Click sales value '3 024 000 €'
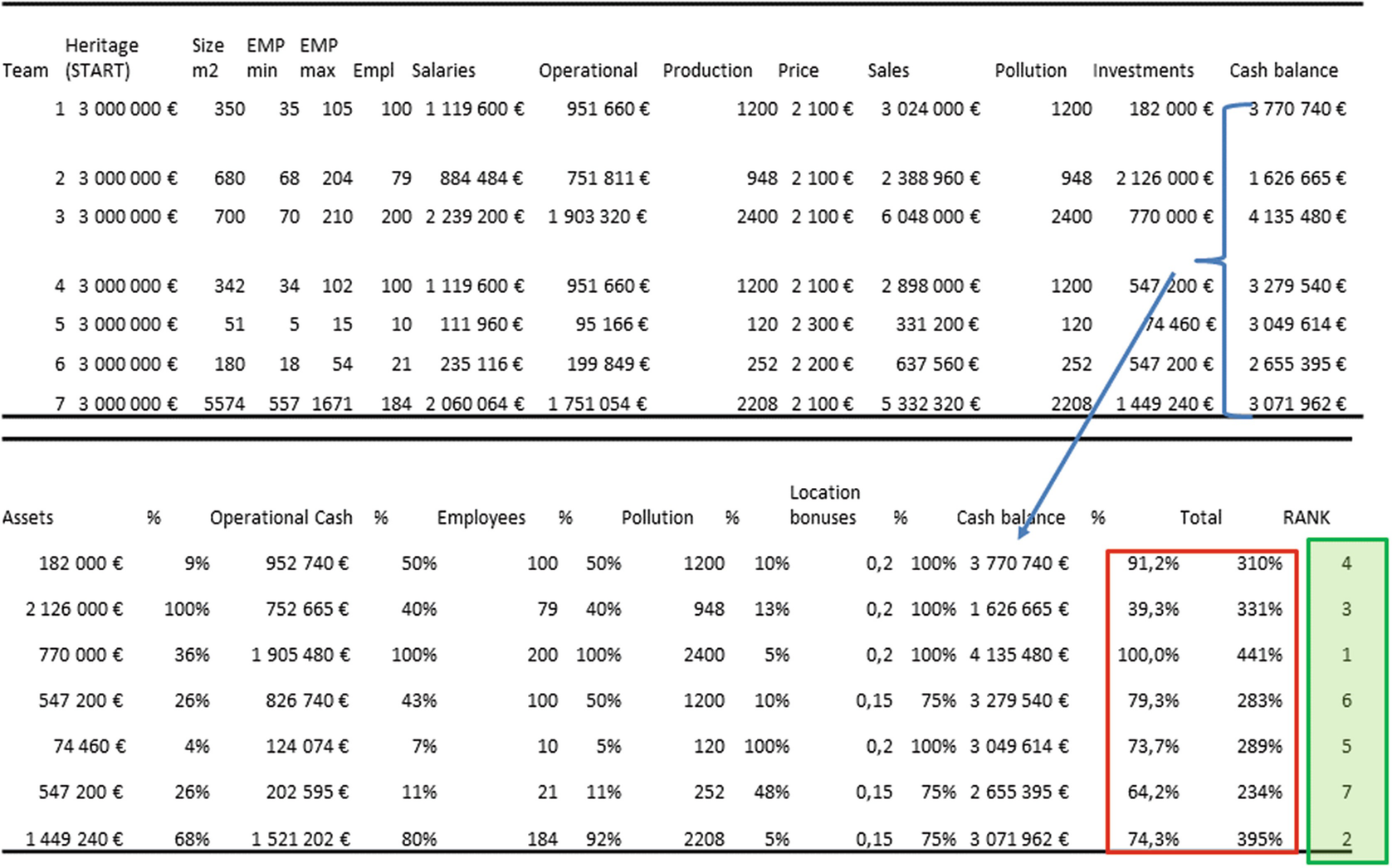Screen dimensions: 1392x868 pos(930,109)
